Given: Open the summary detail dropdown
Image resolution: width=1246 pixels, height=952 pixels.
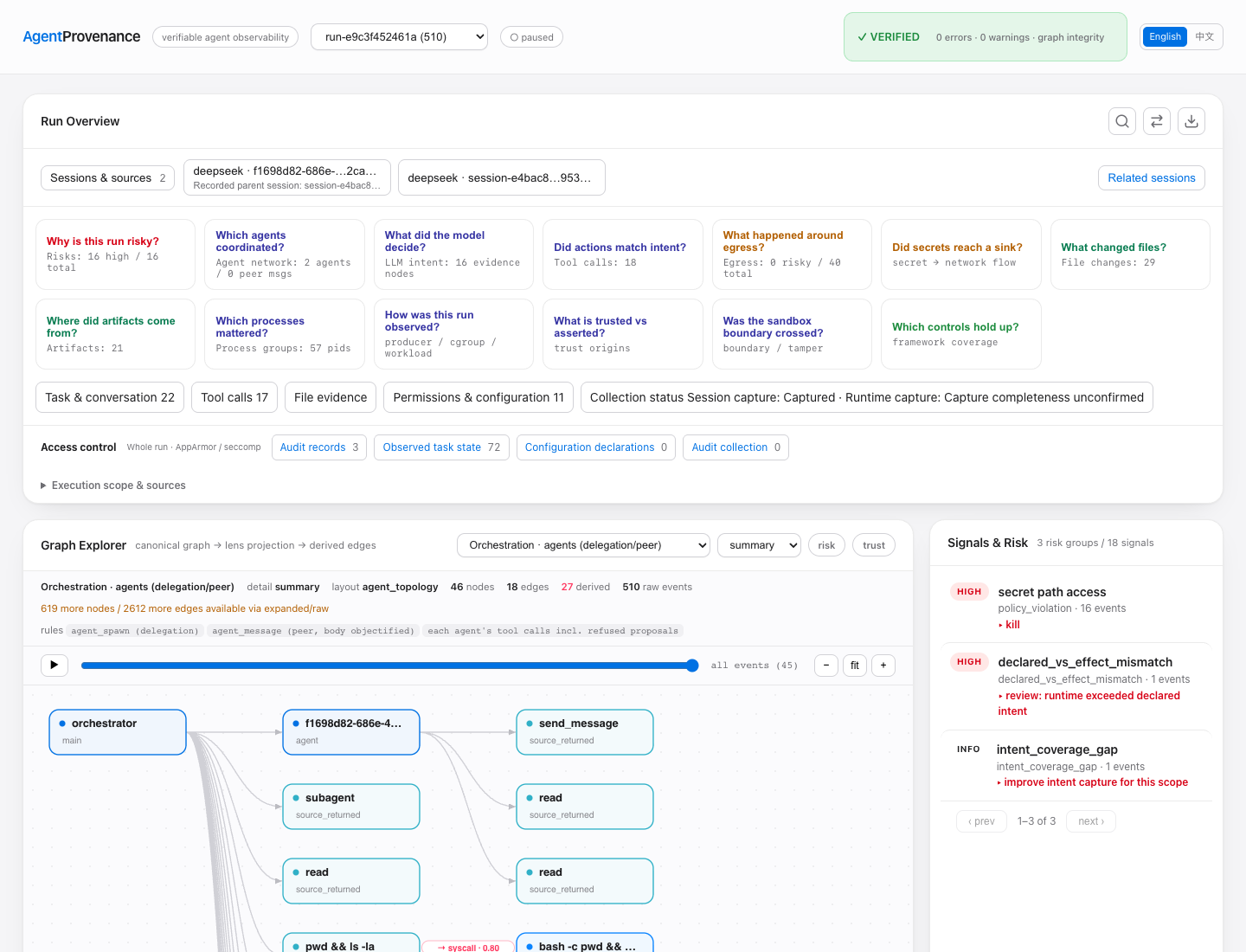Looking at the screenshot, I should [x=759, y=545].
